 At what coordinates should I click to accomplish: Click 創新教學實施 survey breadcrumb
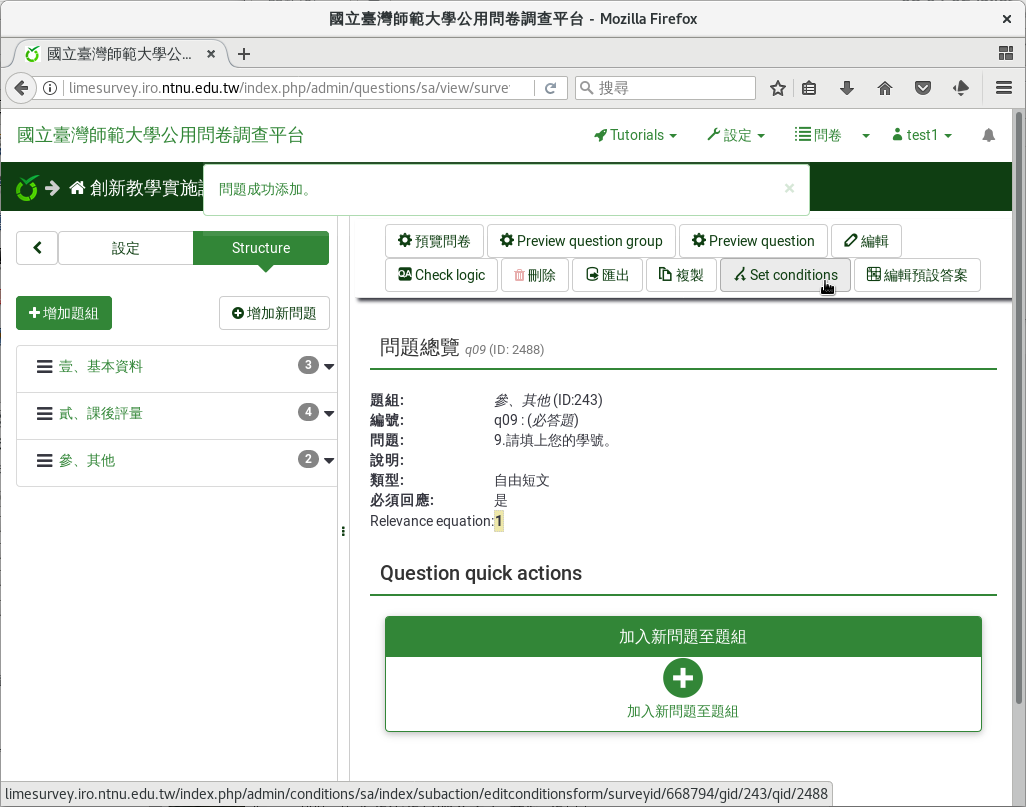pos(147,188)
